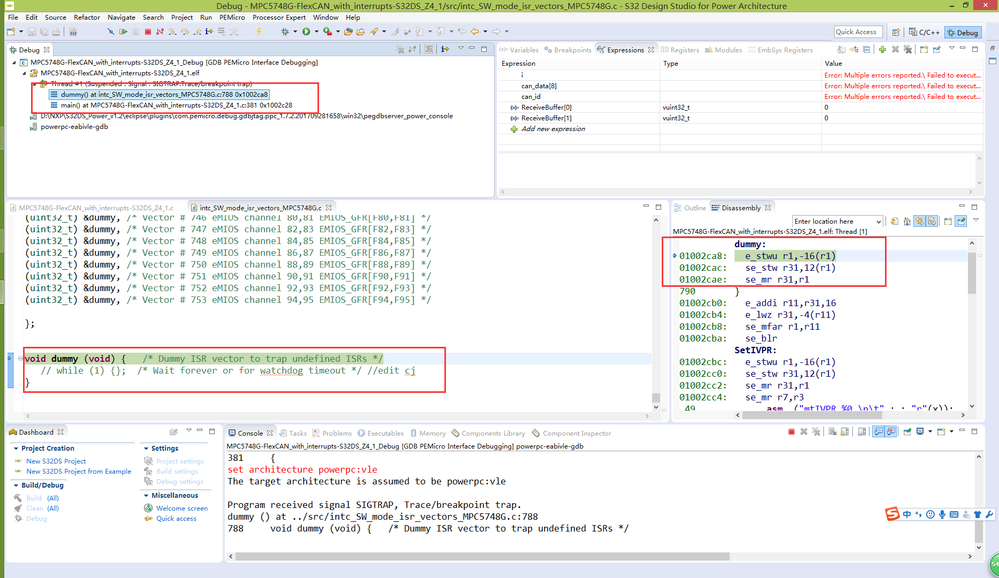Toggle Link with Active Debug Context
This screenshot has height=578, width=999.
pyautogui.click(x=919, y=221)
